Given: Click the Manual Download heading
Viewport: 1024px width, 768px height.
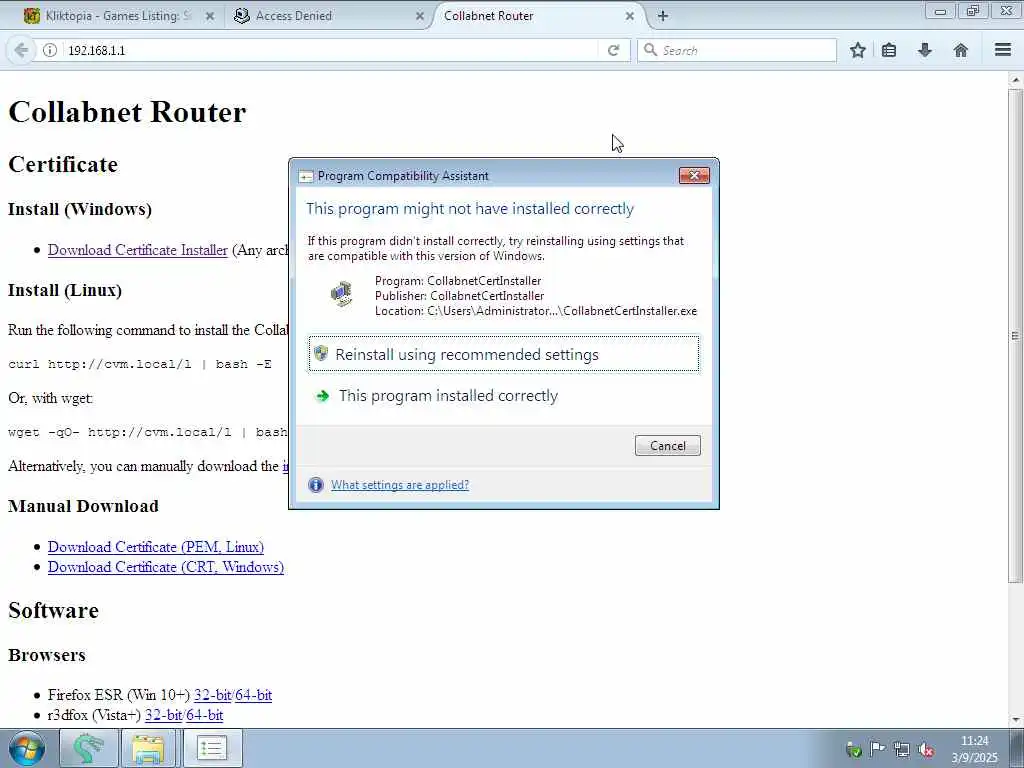Looking at the screenshot, I should pos(84,506).
